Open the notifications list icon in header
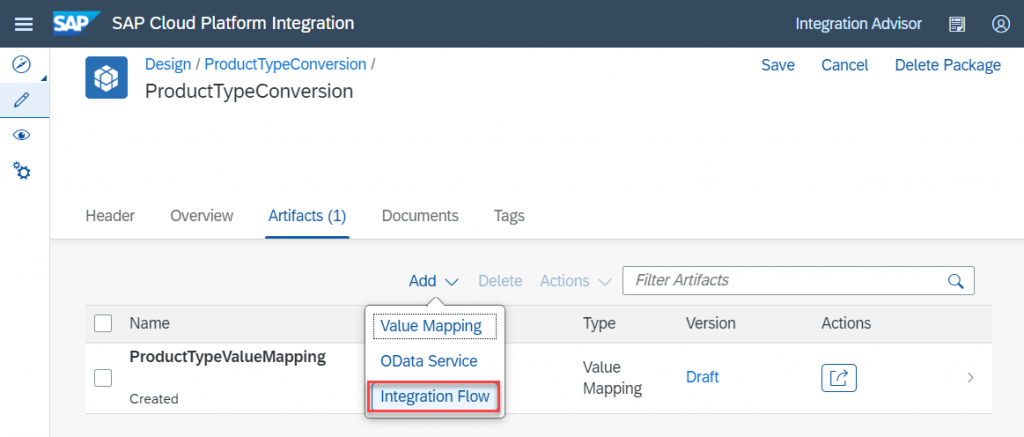This screenshot has width=1024, height=437. [957, 24]
